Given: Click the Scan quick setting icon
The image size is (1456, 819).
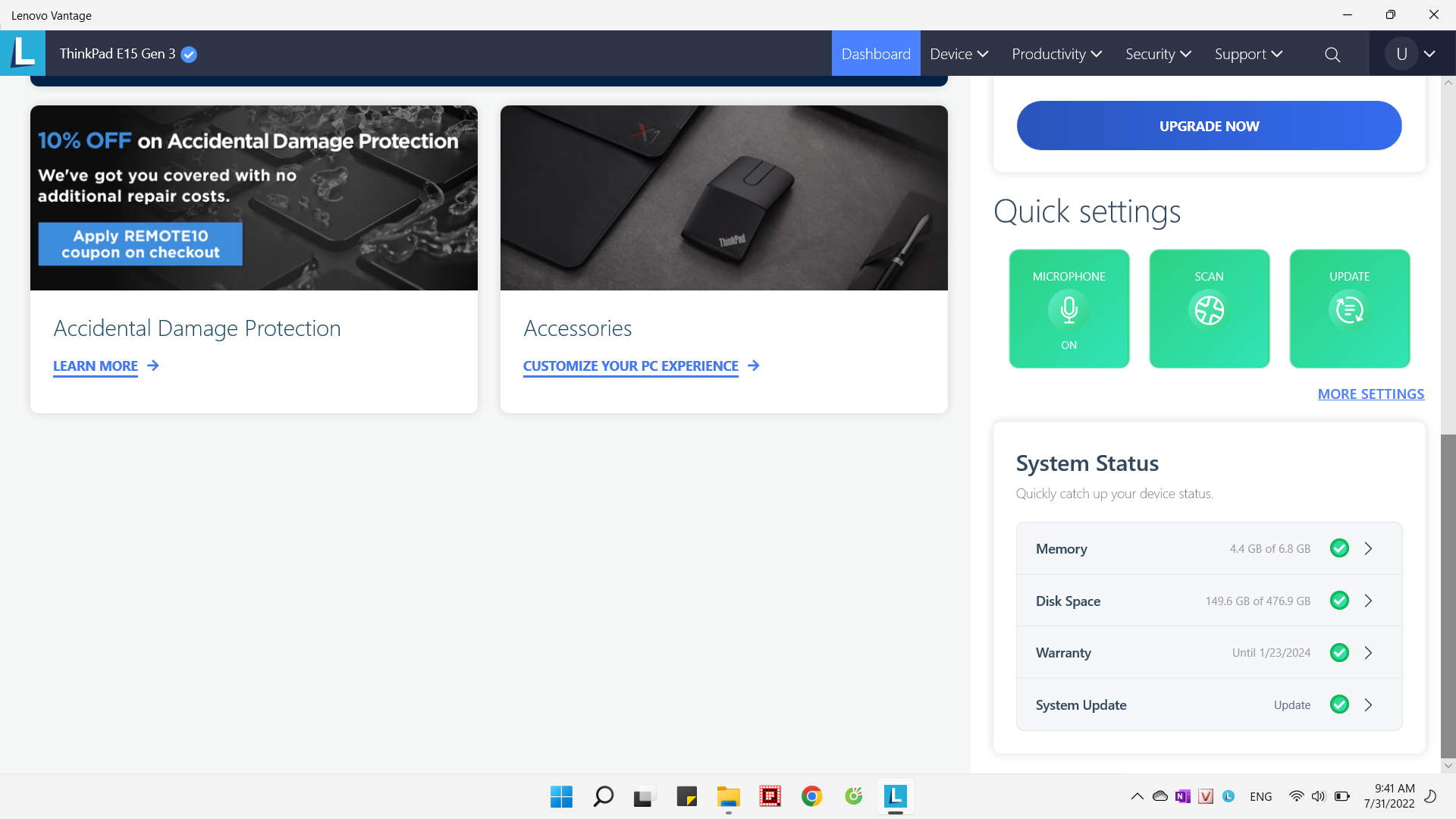Looking at the screenshot, I should (x=1209, y=309).
